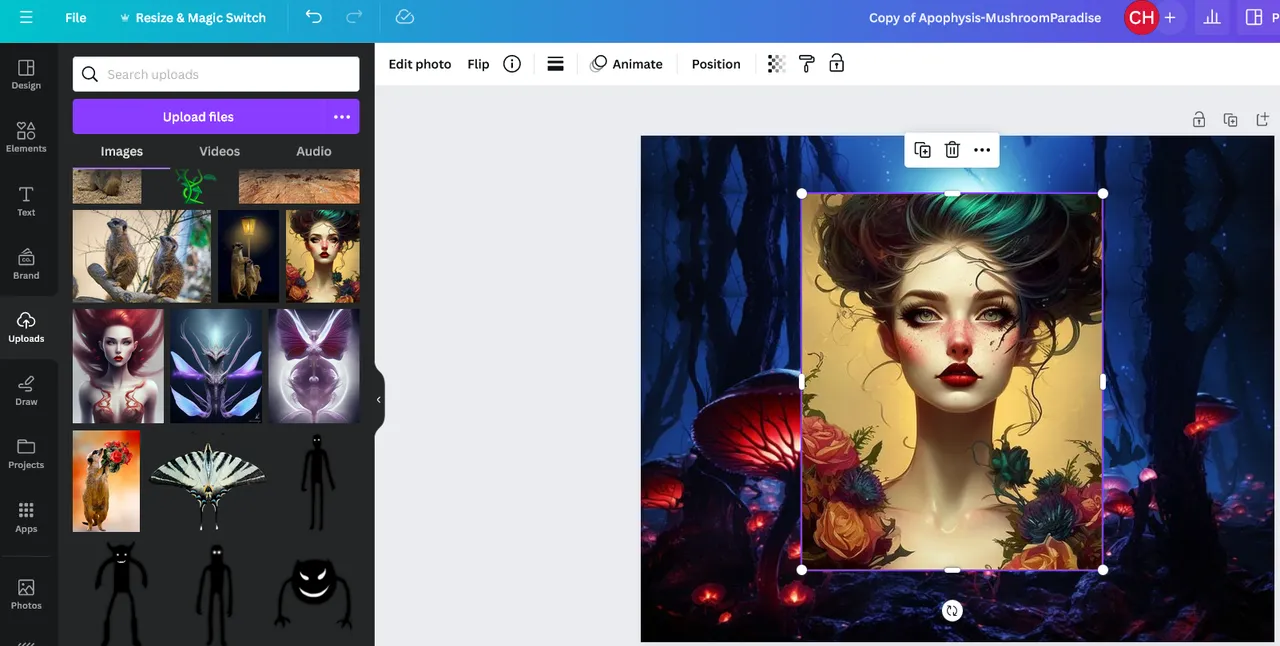Viewport: 1280px width, 646px height.
Task: Select the grinning round monster thumbnail
Action: coord(314,593)
